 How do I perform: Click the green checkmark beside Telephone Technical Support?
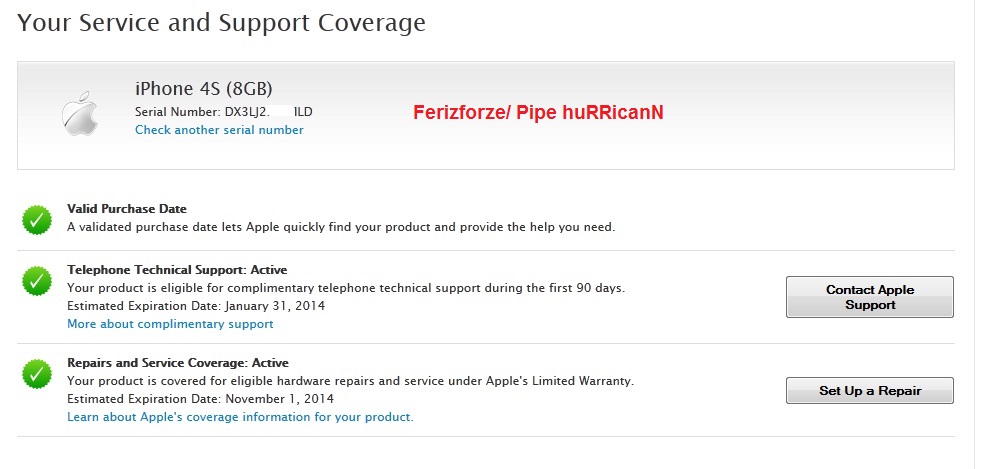pos(37,281)
